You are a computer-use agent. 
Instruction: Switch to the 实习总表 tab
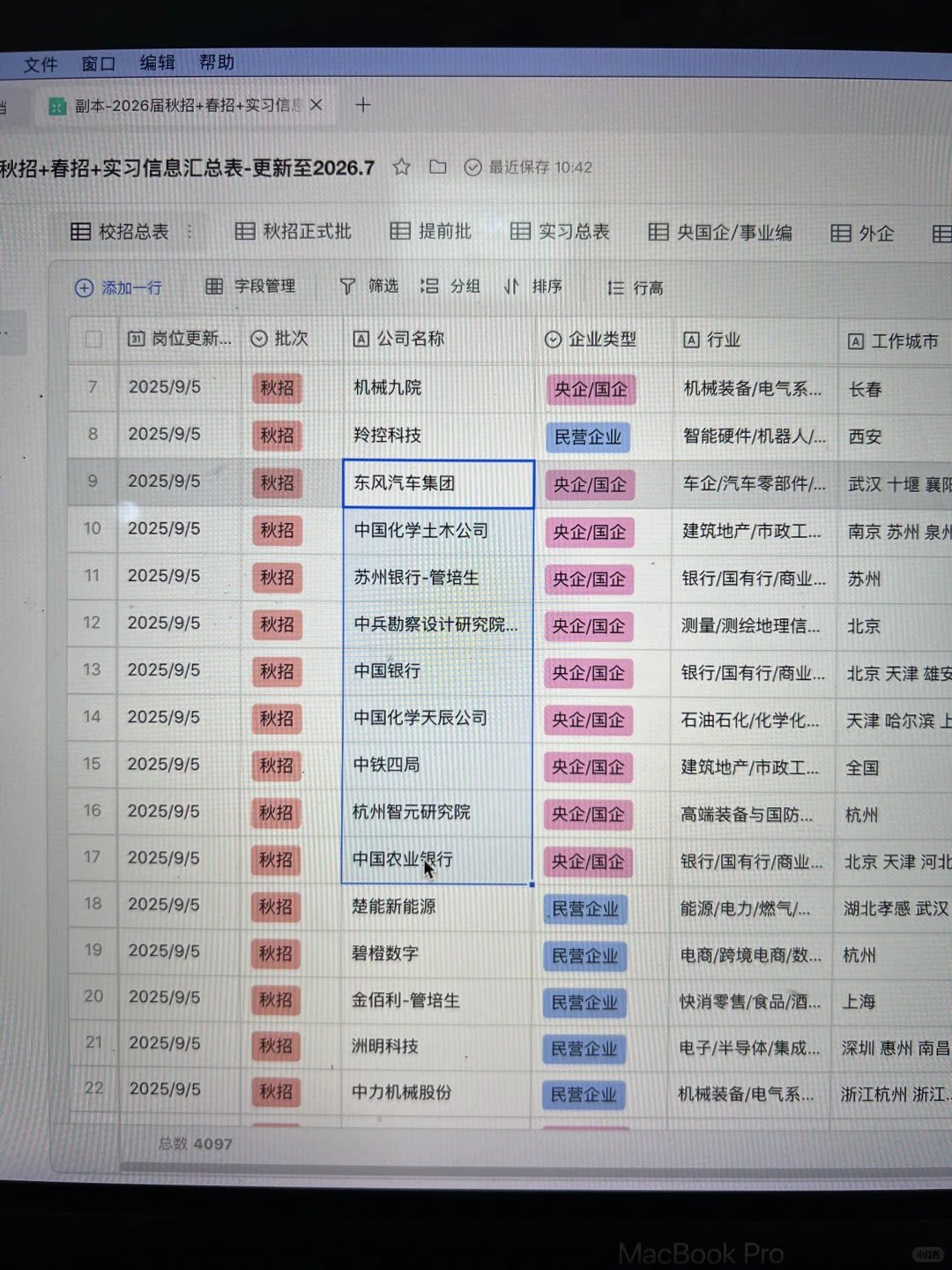[561, 231]
